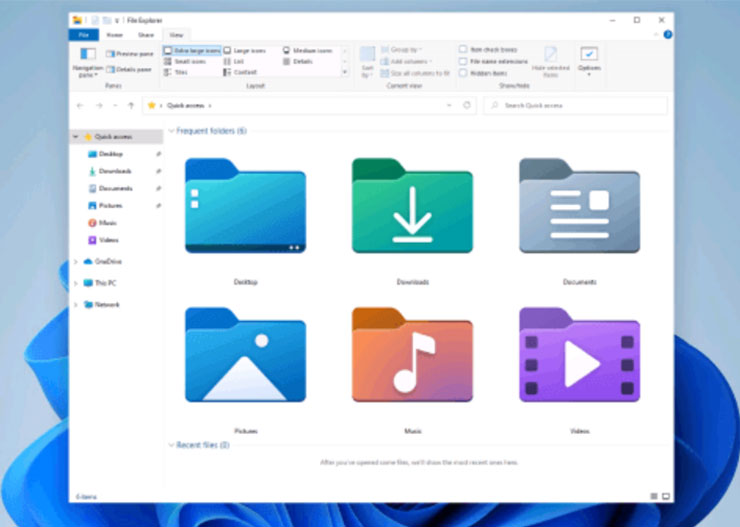Click the Navigation pane icon in ribbon

88,54
